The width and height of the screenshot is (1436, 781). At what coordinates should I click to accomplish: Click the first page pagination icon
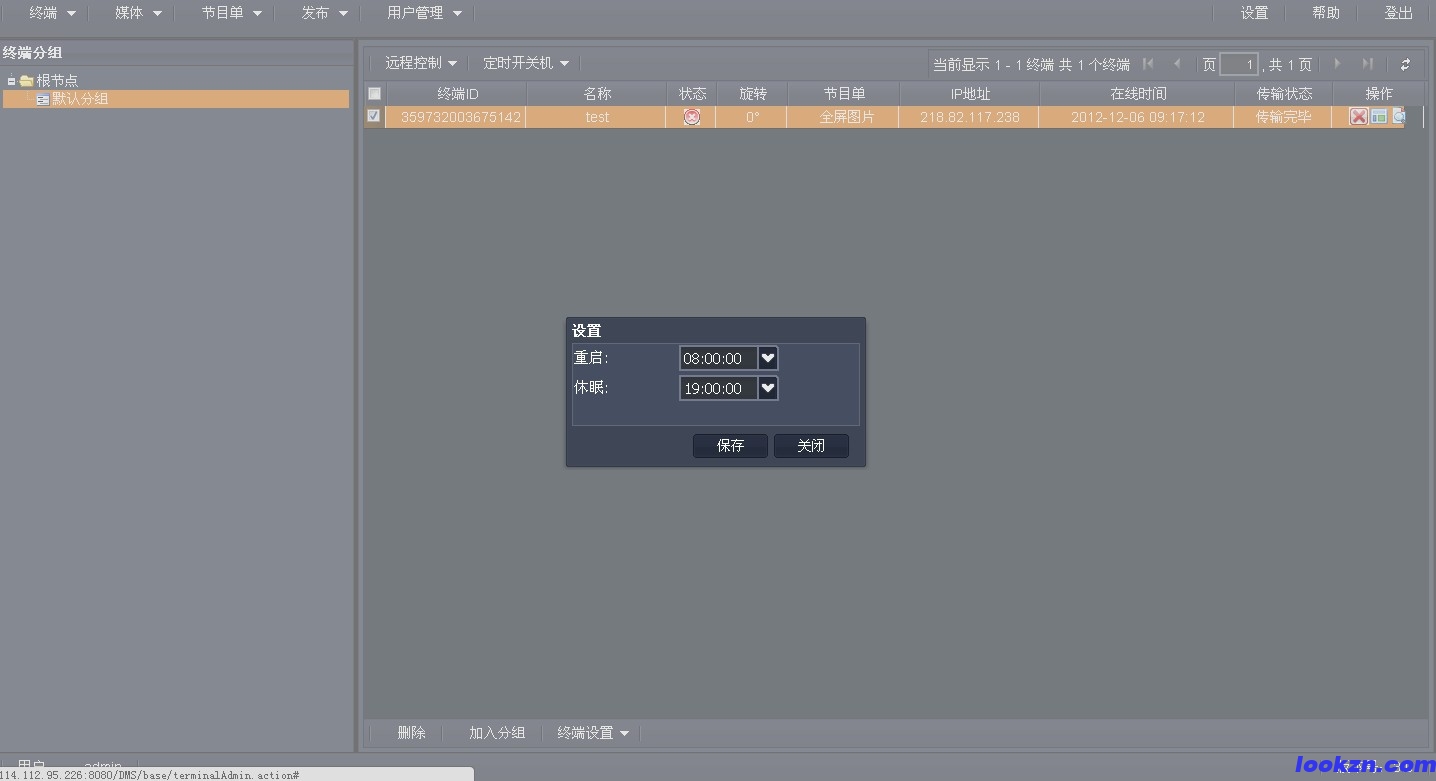pos(1147,63)
